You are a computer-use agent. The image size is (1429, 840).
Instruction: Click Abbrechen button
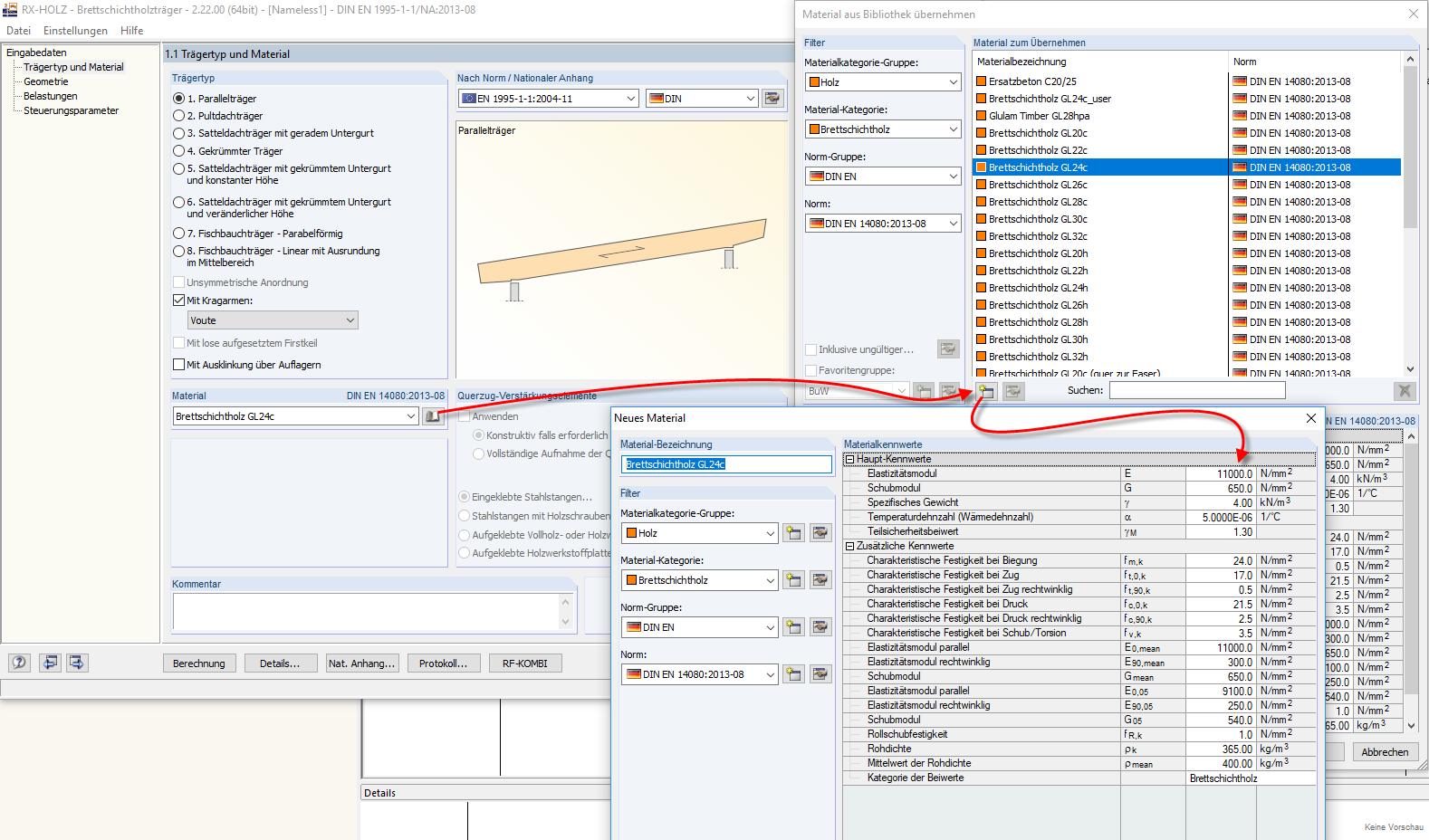1385,752
